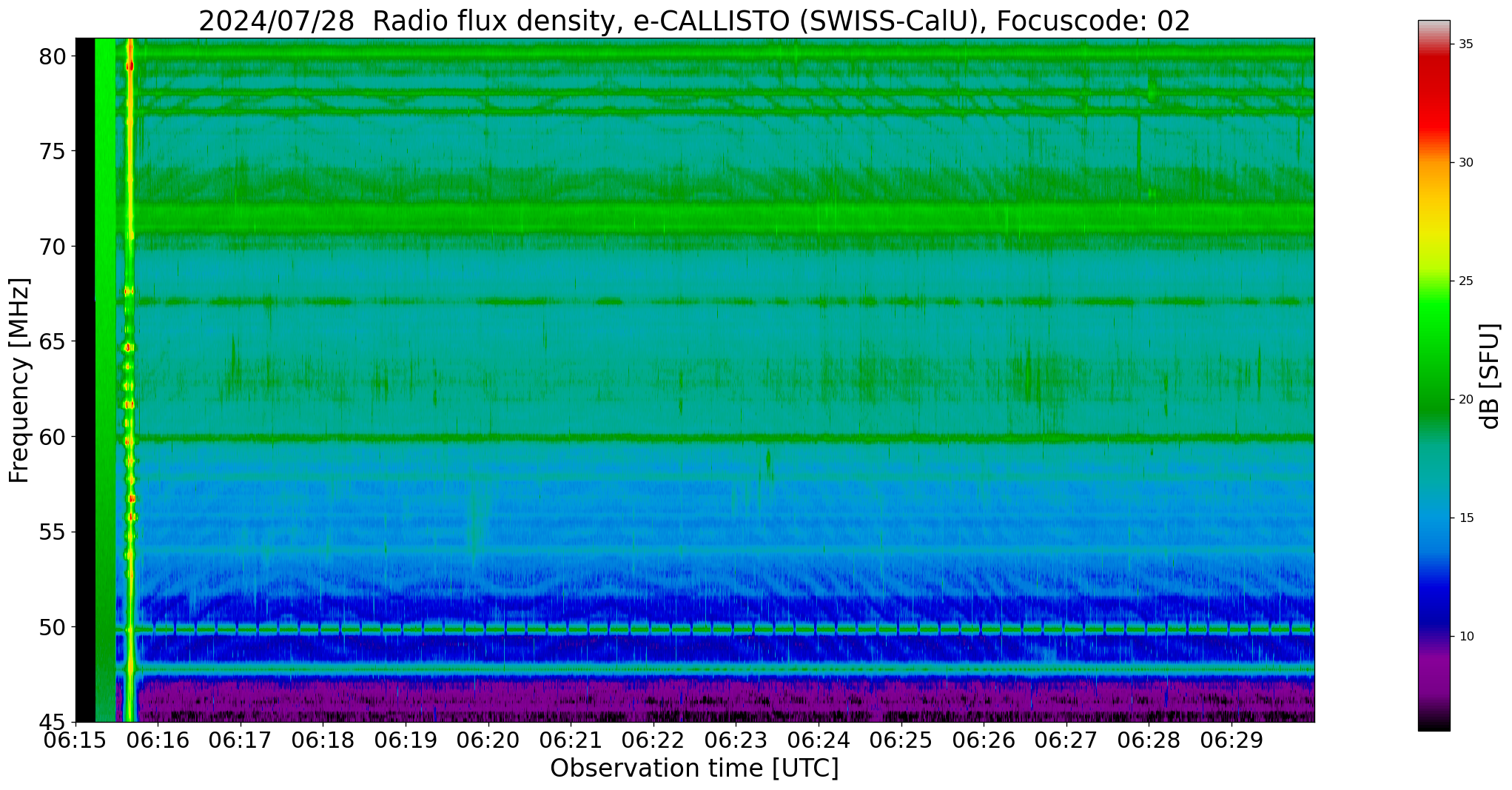Click the 06:19 time tick label
Viewport: 1512px width, 790px height.
pyautogui.click(x=406, y=740)
